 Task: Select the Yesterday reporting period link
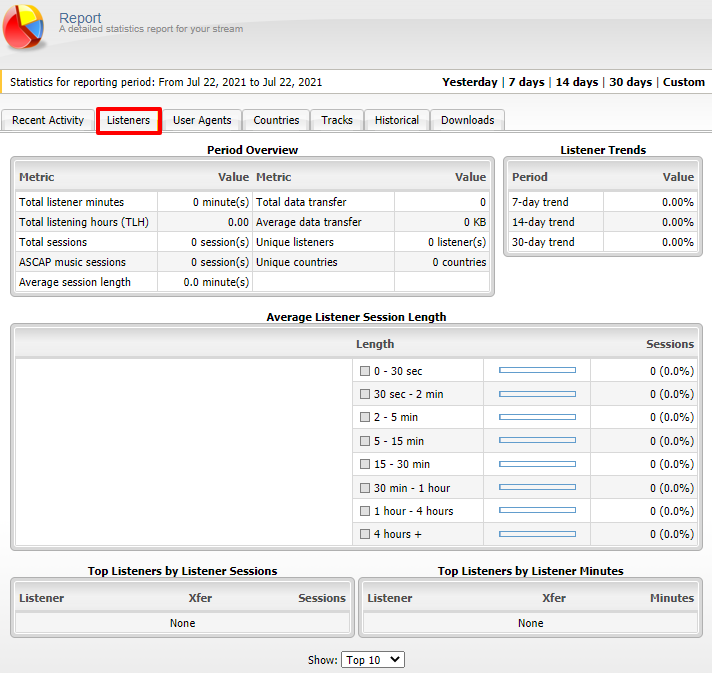pos(470,82)
